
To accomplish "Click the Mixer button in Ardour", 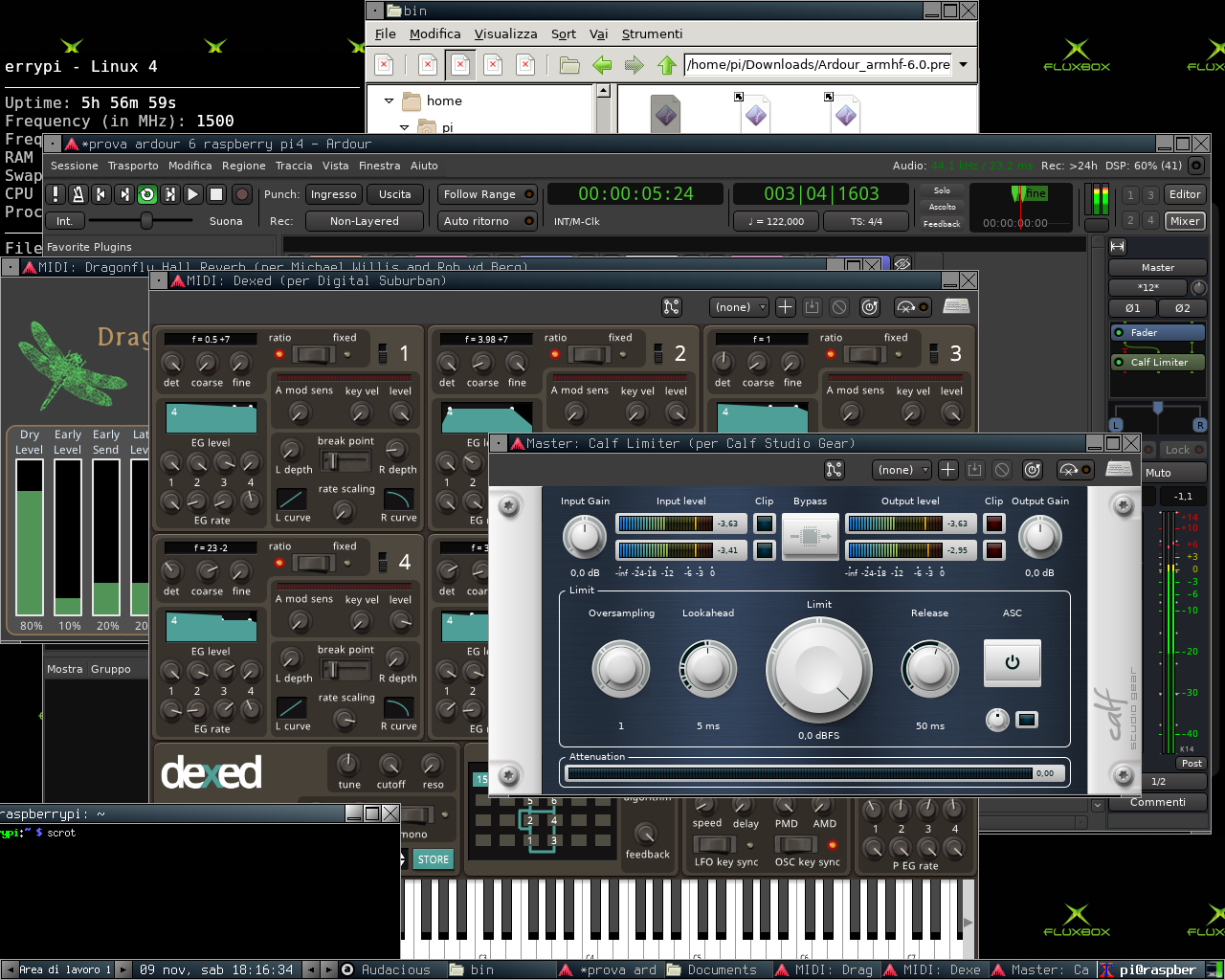I will [1185, 221].
